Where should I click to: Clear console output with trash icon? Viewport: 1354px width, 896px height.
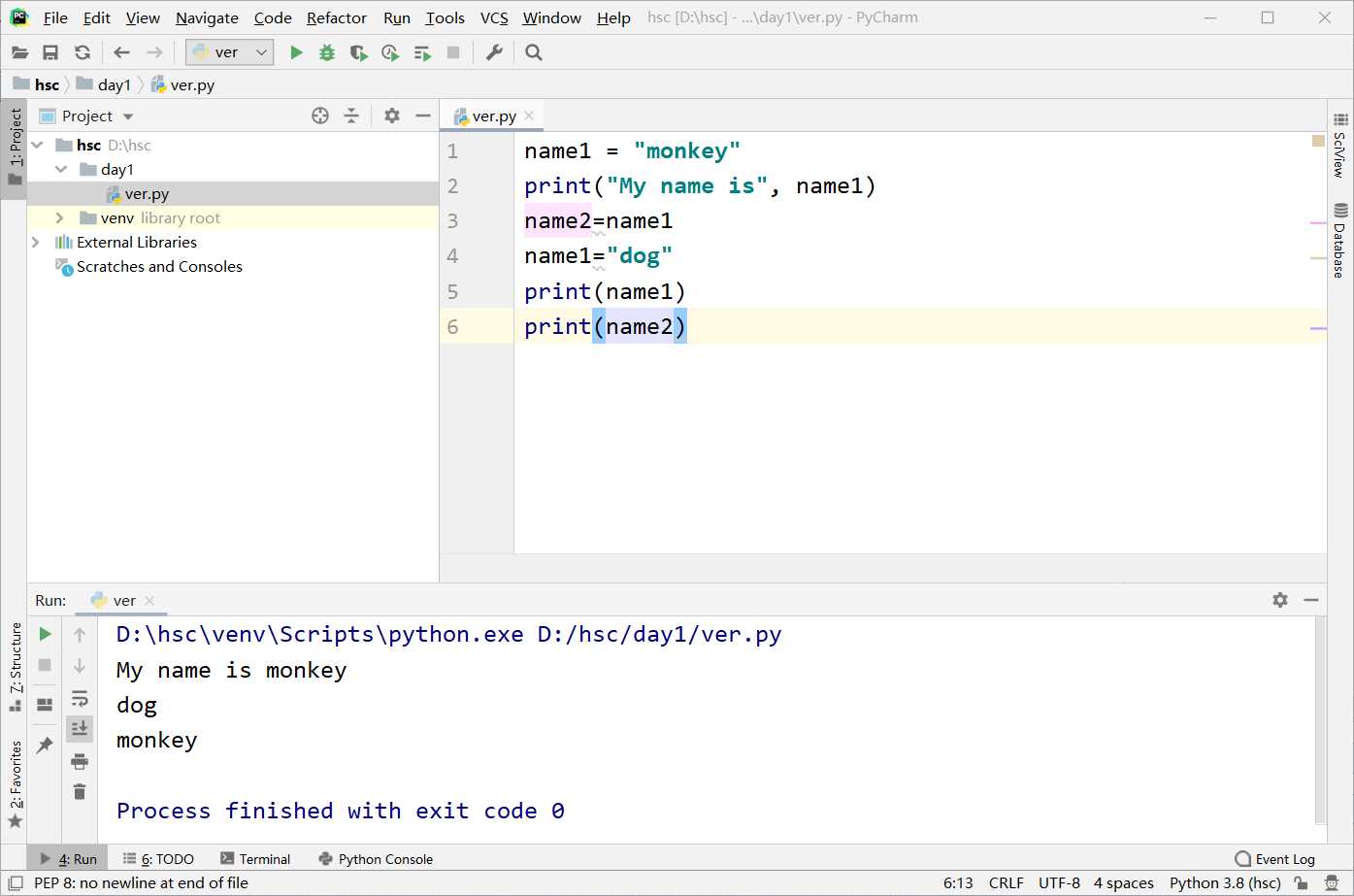coord(80,791)
